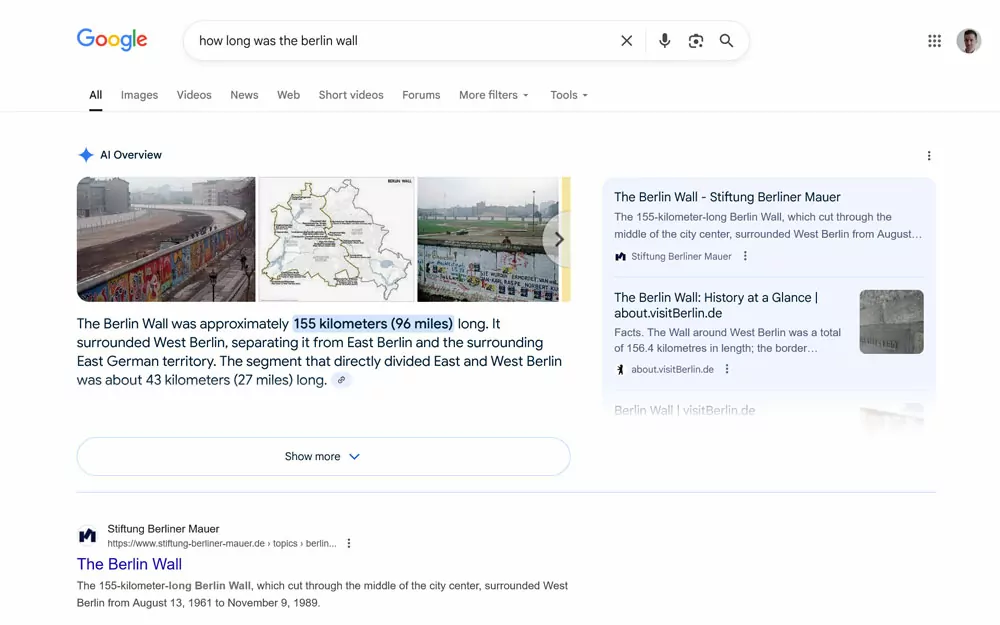Clear the search query using the X icon
The width and height of the screenshot is (1000, 625).
click(627, 40)
